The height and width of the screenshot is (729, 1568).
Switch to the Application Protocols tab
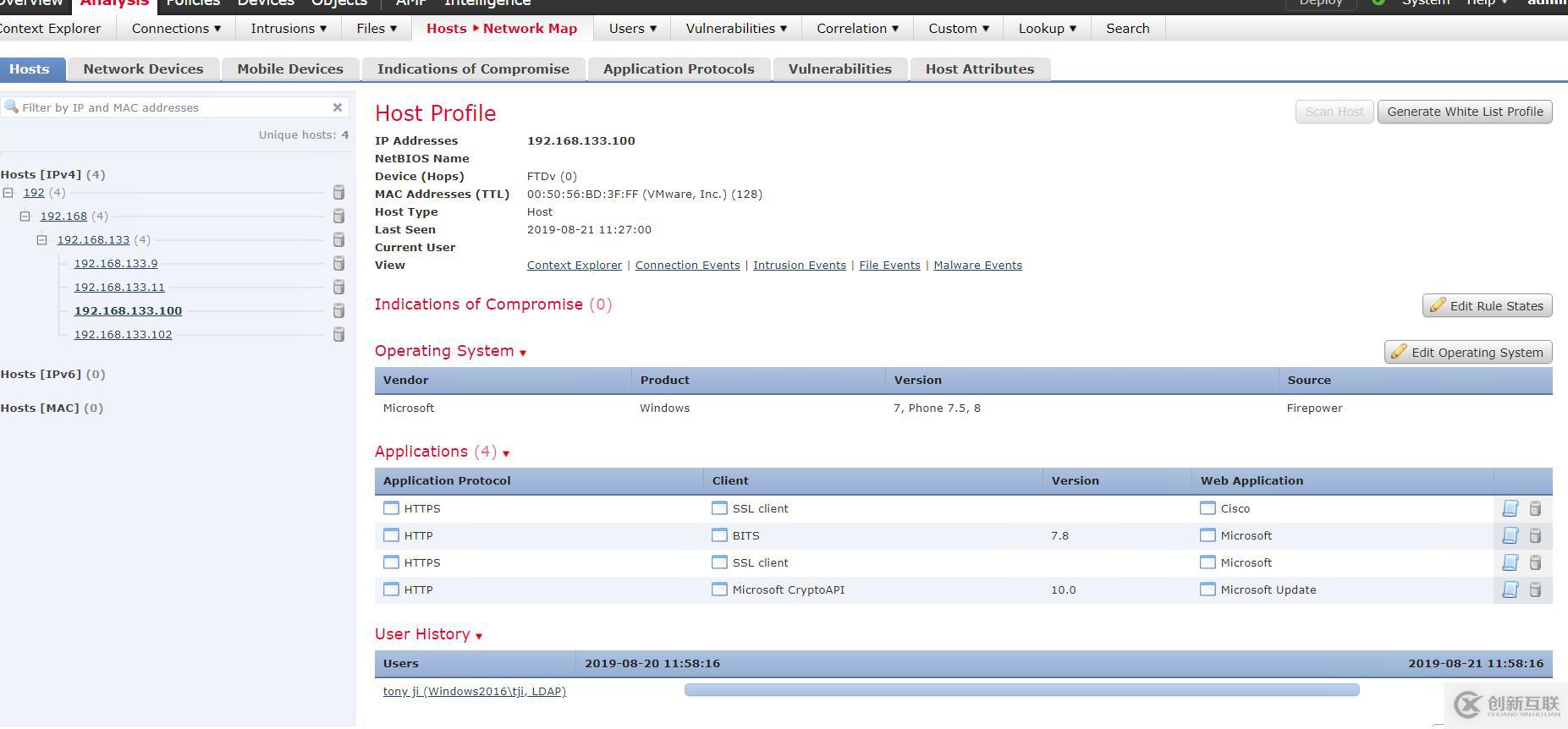coord(679,69)
